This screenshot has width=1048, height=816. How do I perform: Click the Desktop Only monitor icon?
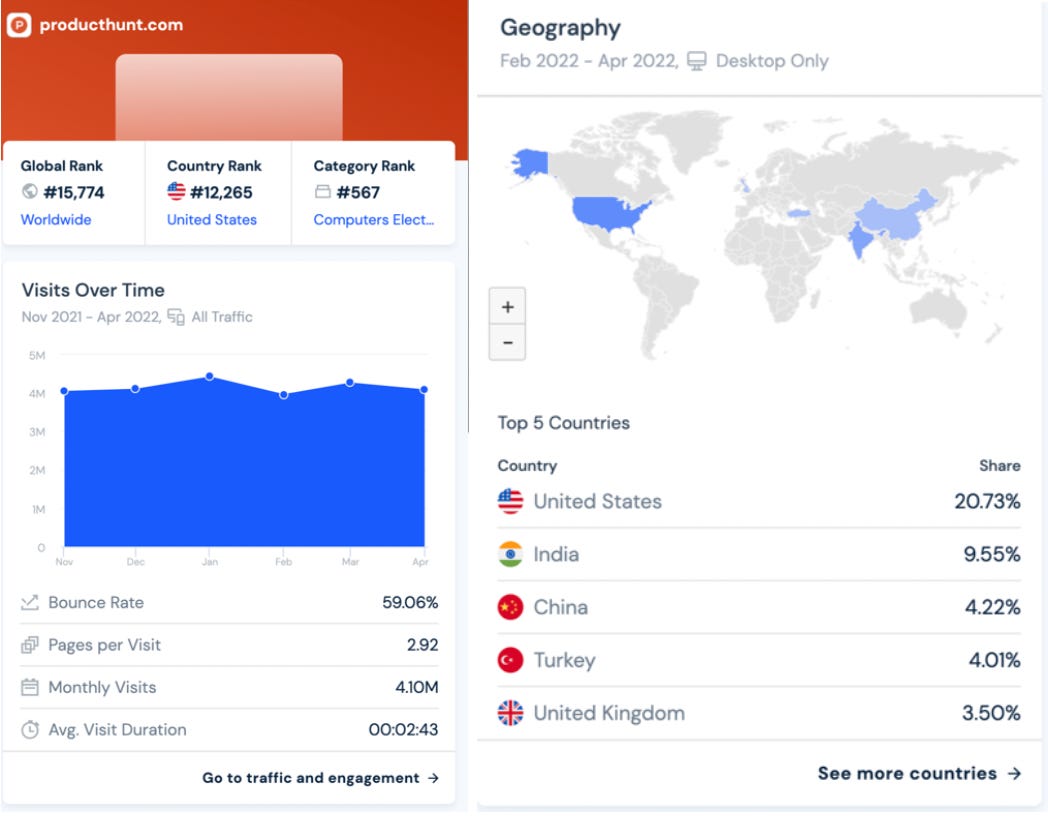click(x=696, y=61)
